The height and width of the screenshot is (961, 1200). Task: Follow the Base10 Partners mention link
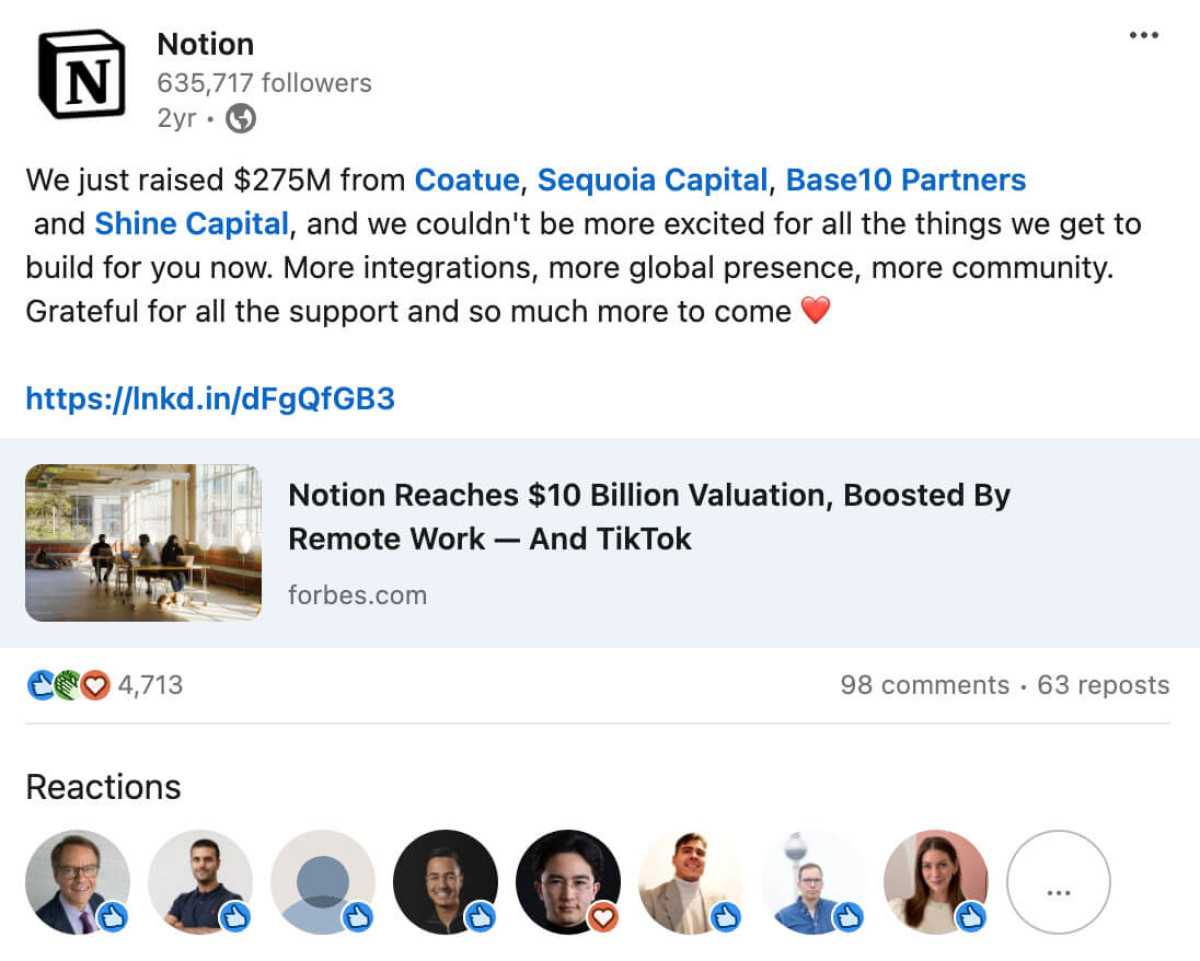click(905, 180)
